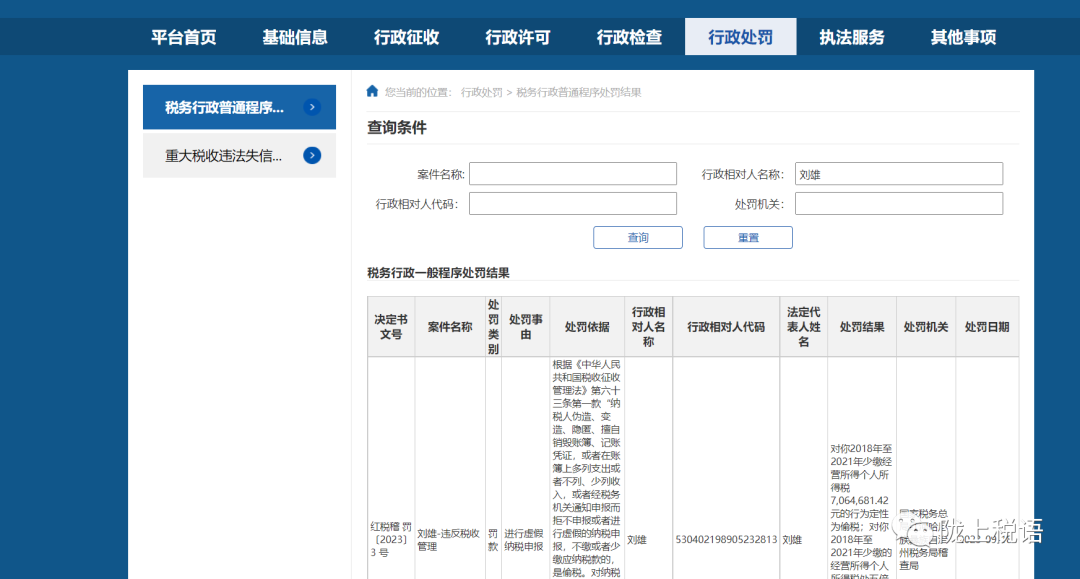This screenshot has width=1080, height=579.
Task: Click 行政处罚 breadcrumb link
Action: coord(481,92)
